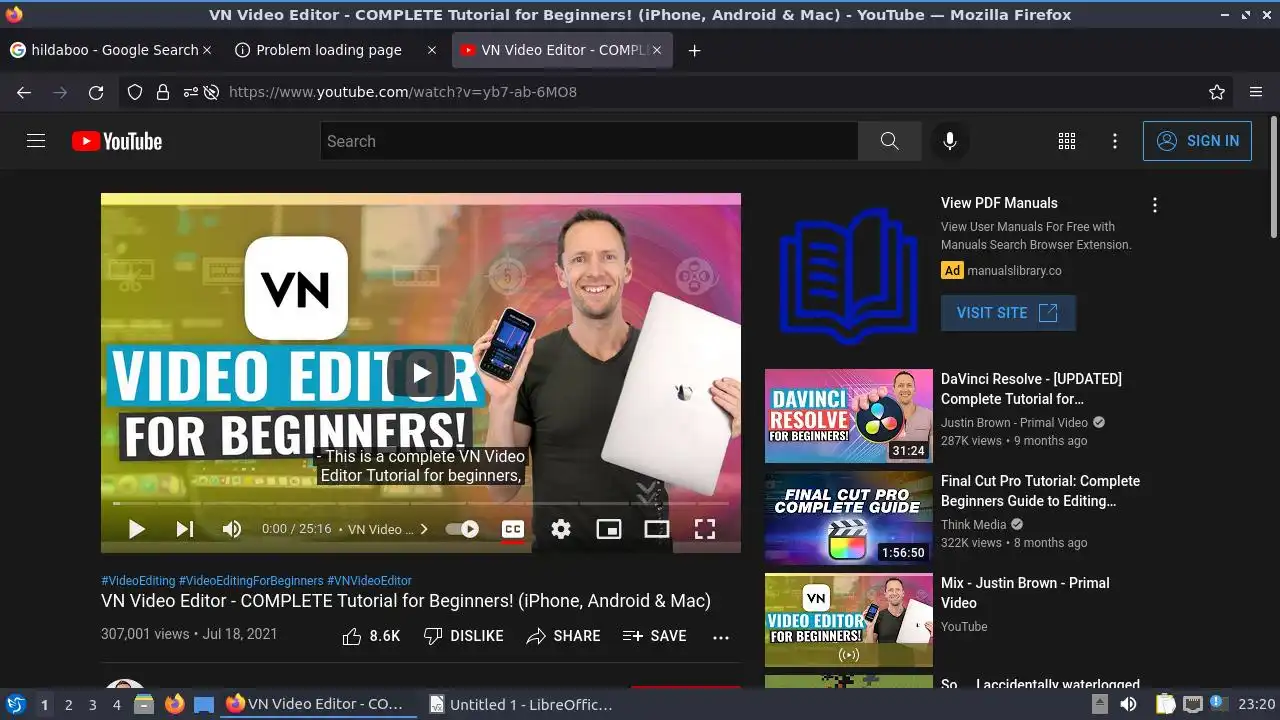Open the YouTube guide hamburger menu
1280x720 pixels.
(x=36, y=141)
